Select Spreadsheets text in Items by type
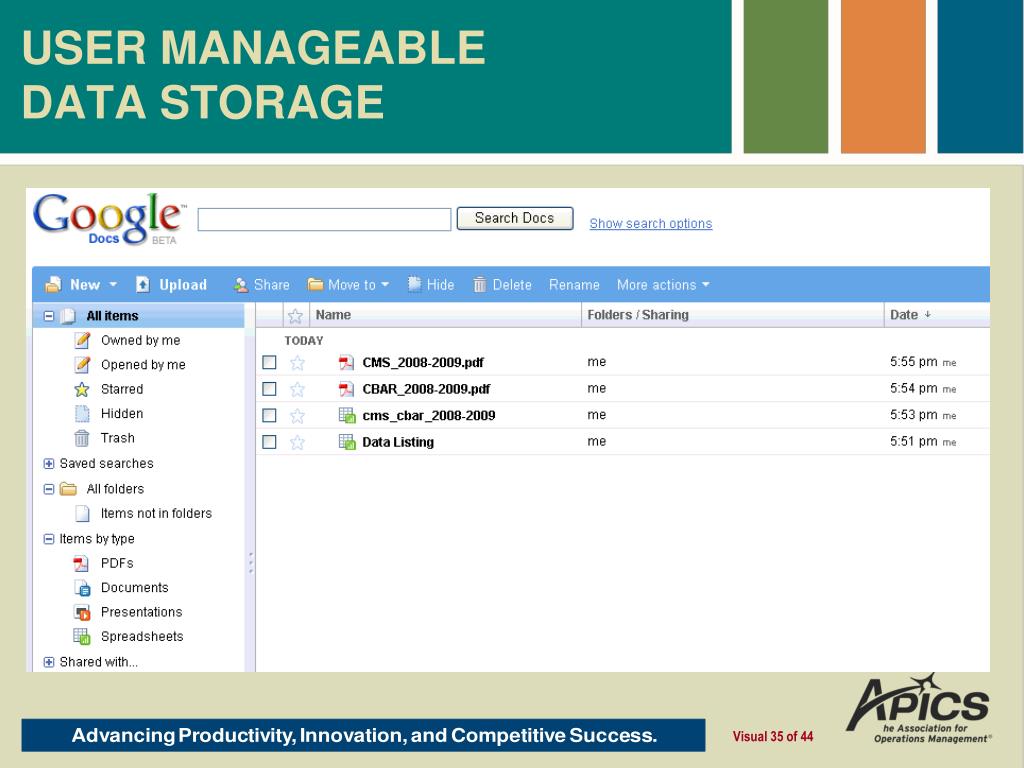This screenshot has width=1024, height=768. click(x=142, y=637)
